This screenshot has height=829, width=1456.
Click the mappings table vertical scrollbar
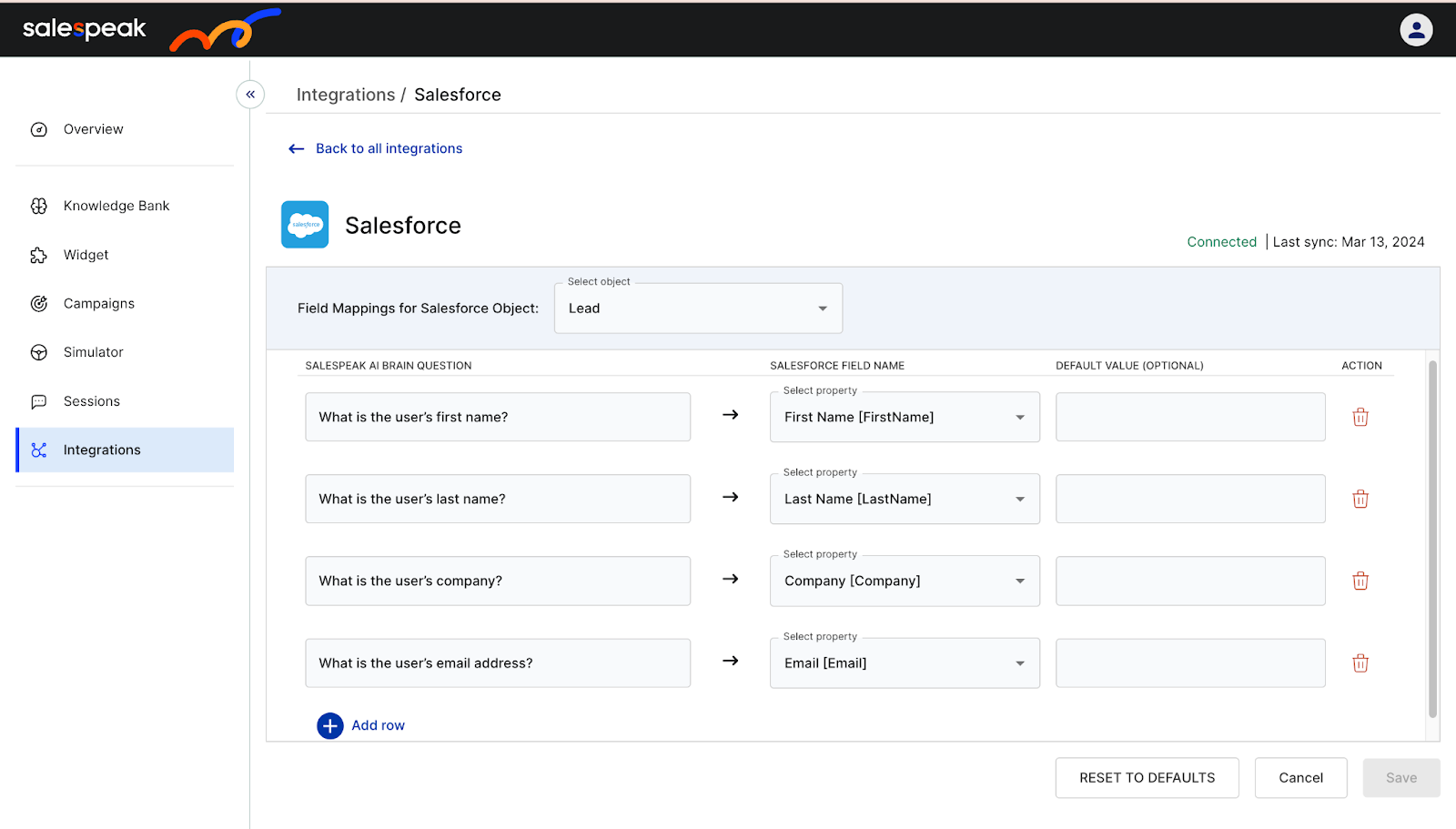coord(1432,539)
